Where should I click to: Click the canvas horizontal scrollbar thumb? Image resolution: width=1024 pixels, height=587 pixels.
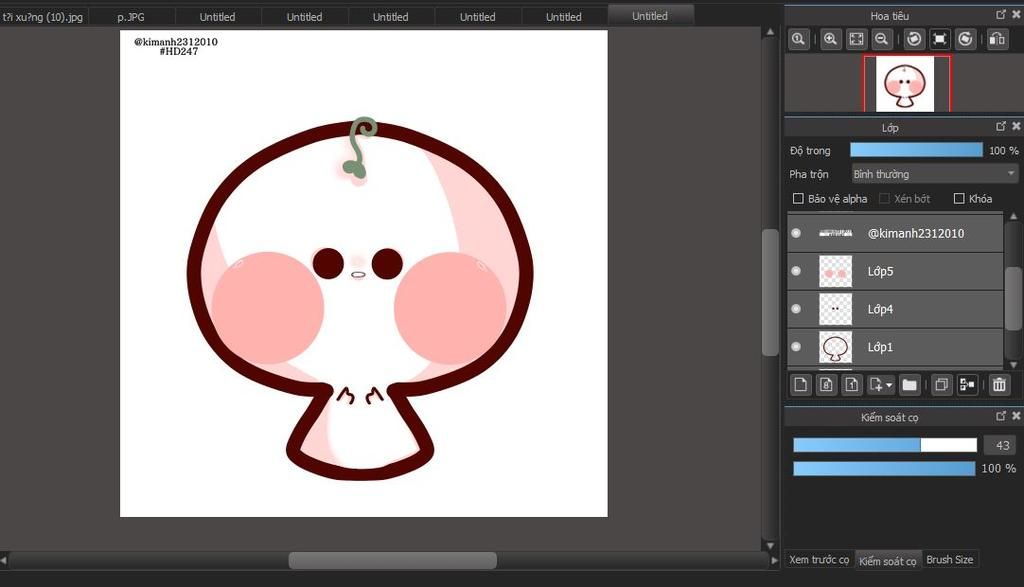pyautogui.click(x=392, y=560)
